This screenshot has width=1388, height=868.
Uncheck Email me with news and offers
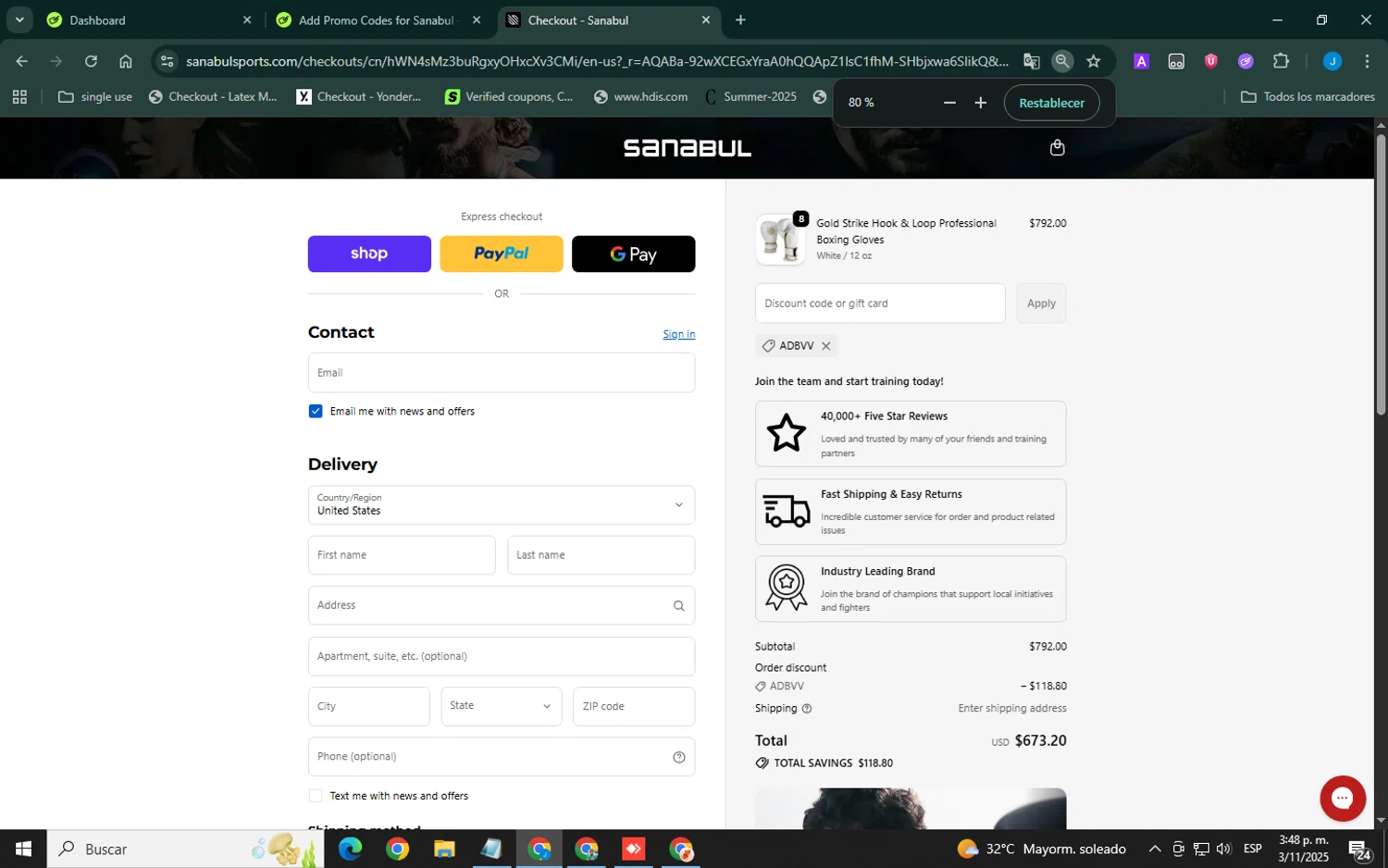click(x=316, y=412)
